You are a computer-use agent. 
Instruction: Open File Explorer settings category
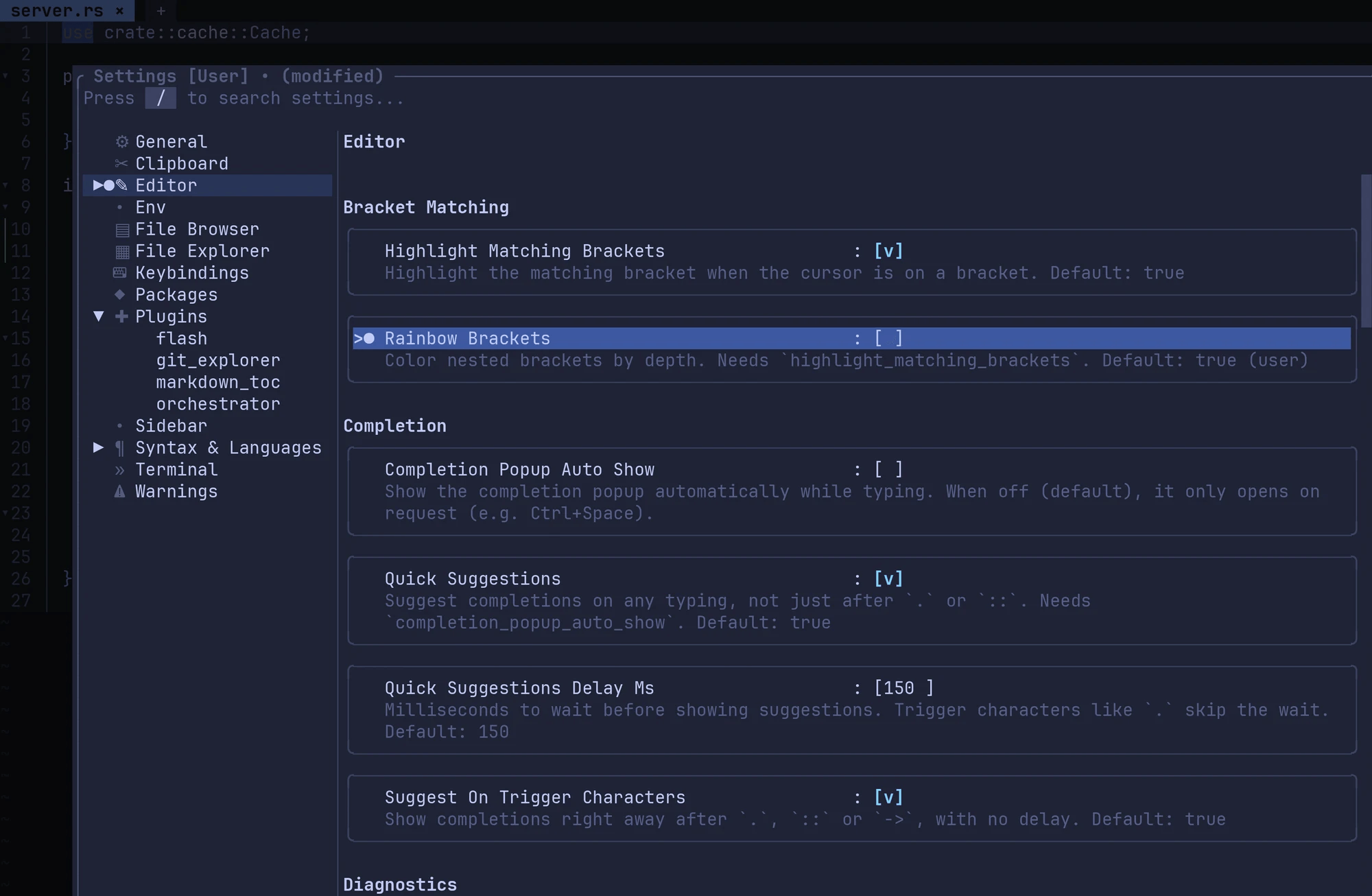pyautogui.click(x=202, y=251)
